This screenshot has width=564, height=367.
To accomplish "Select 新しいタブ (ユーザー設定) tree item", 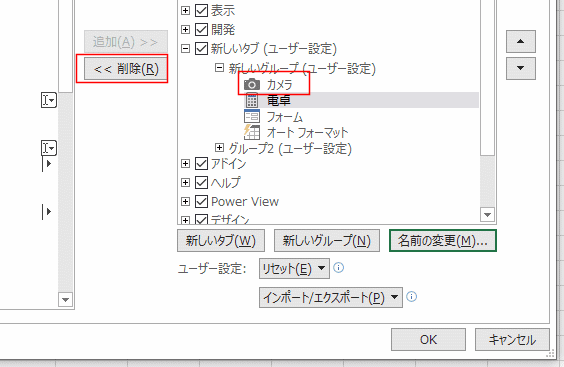I will pyautogui.click(x=274, y=49).
